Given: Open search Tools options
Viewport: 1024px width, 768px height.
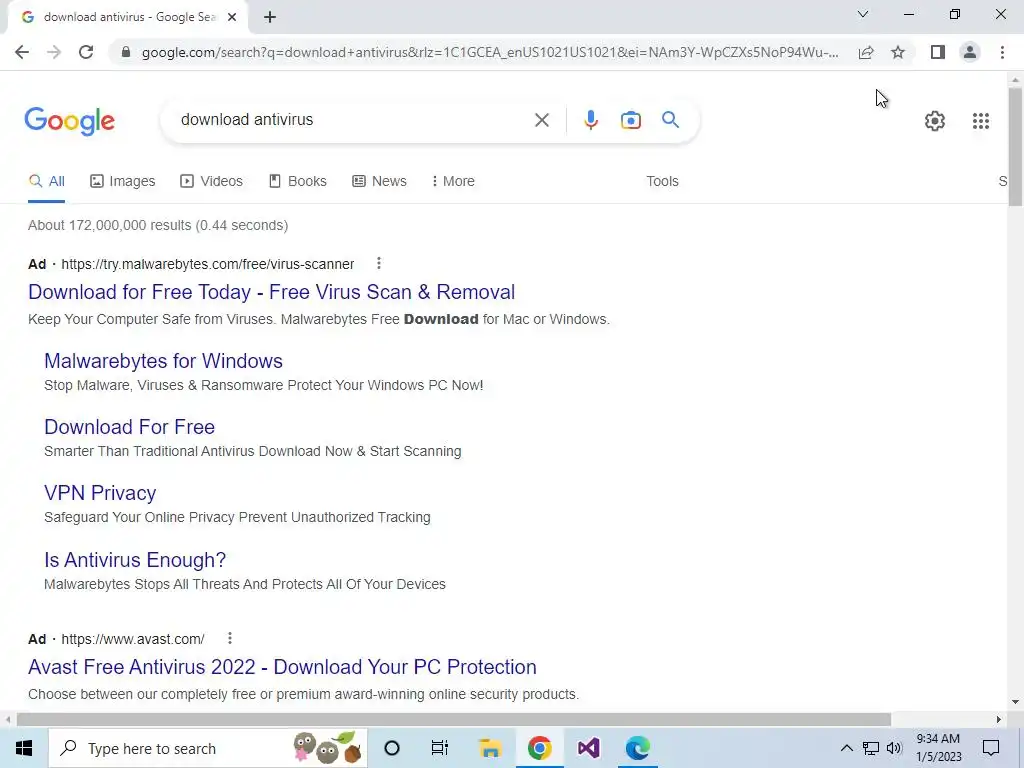Looking at the screenshot, I should click(x=662, y=181).
